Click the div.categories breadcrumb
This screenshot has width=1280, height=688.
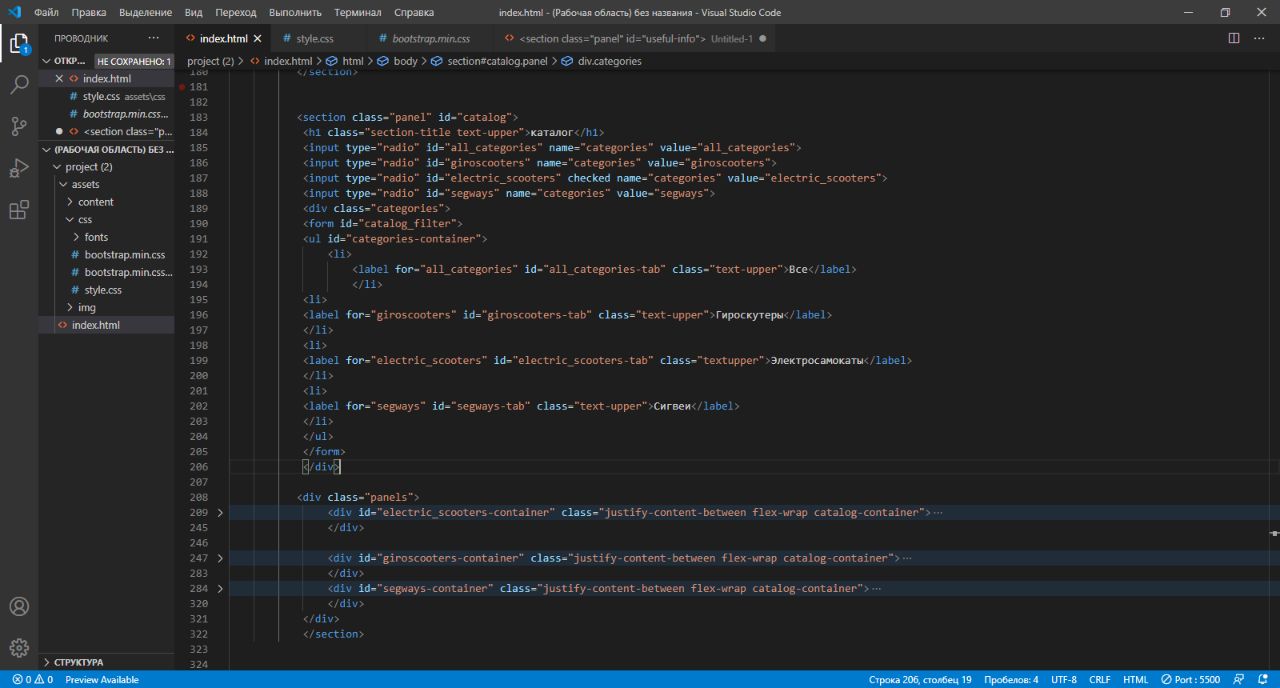tap(602, 61)
